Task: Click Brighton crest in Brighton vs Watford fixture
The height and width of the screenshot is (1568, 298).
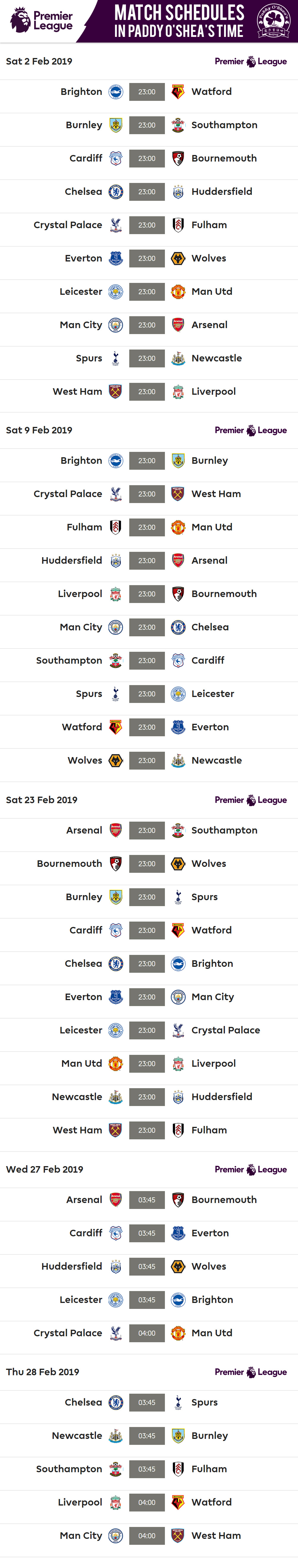Action: point(116,92)
